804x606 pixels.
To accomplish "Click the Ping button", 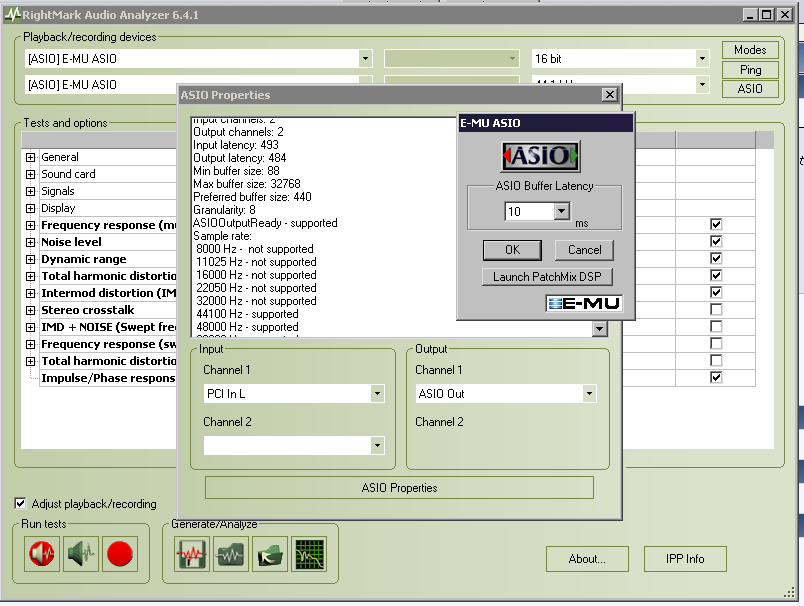I will click(x=750, y=69).
